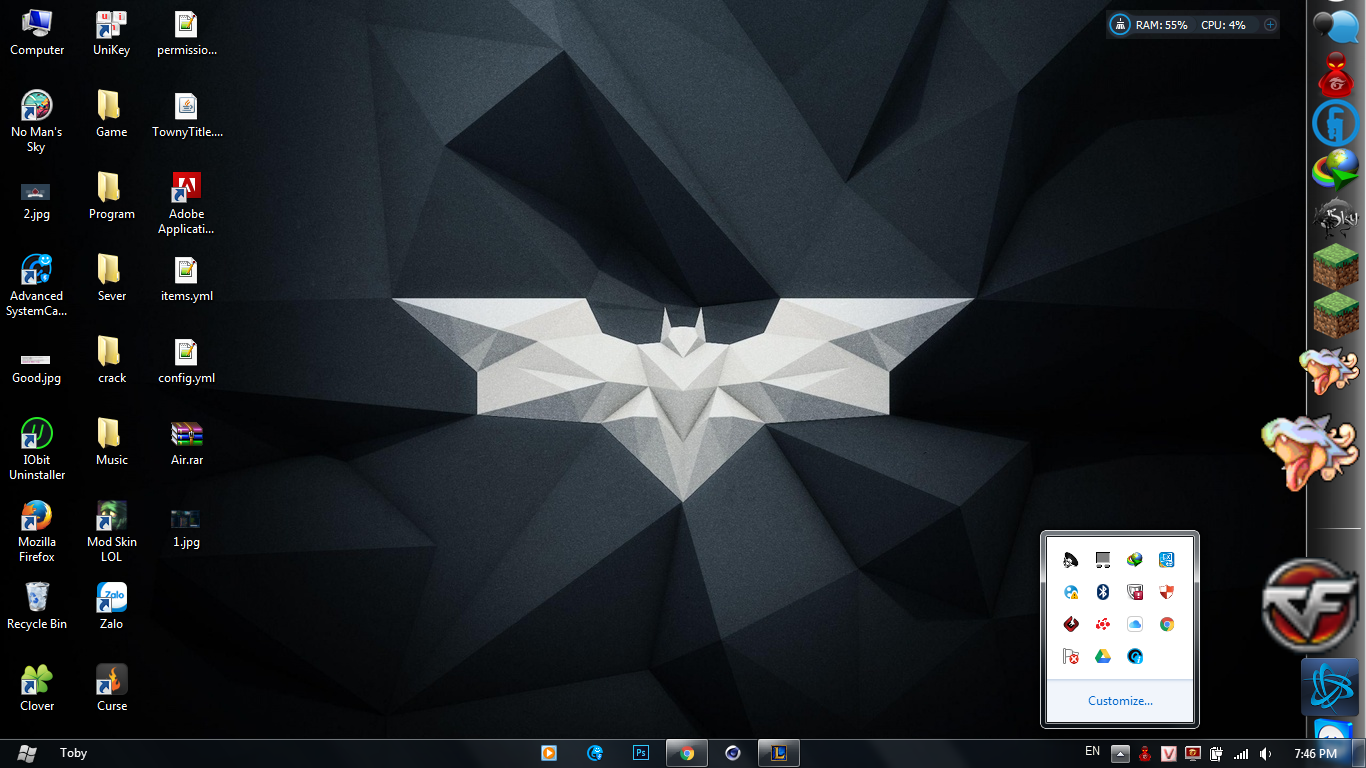Open the media player taskbar icon
Screen dimensions: 1366x768
pyautogui.click(x=548, y=753)
